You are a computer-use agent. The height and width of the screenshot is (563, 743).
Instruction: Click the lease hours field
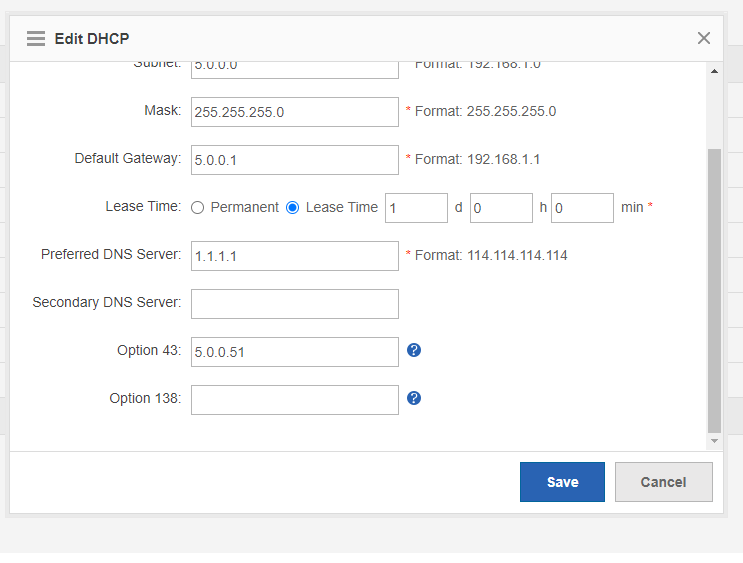click(x=501, y=208)
